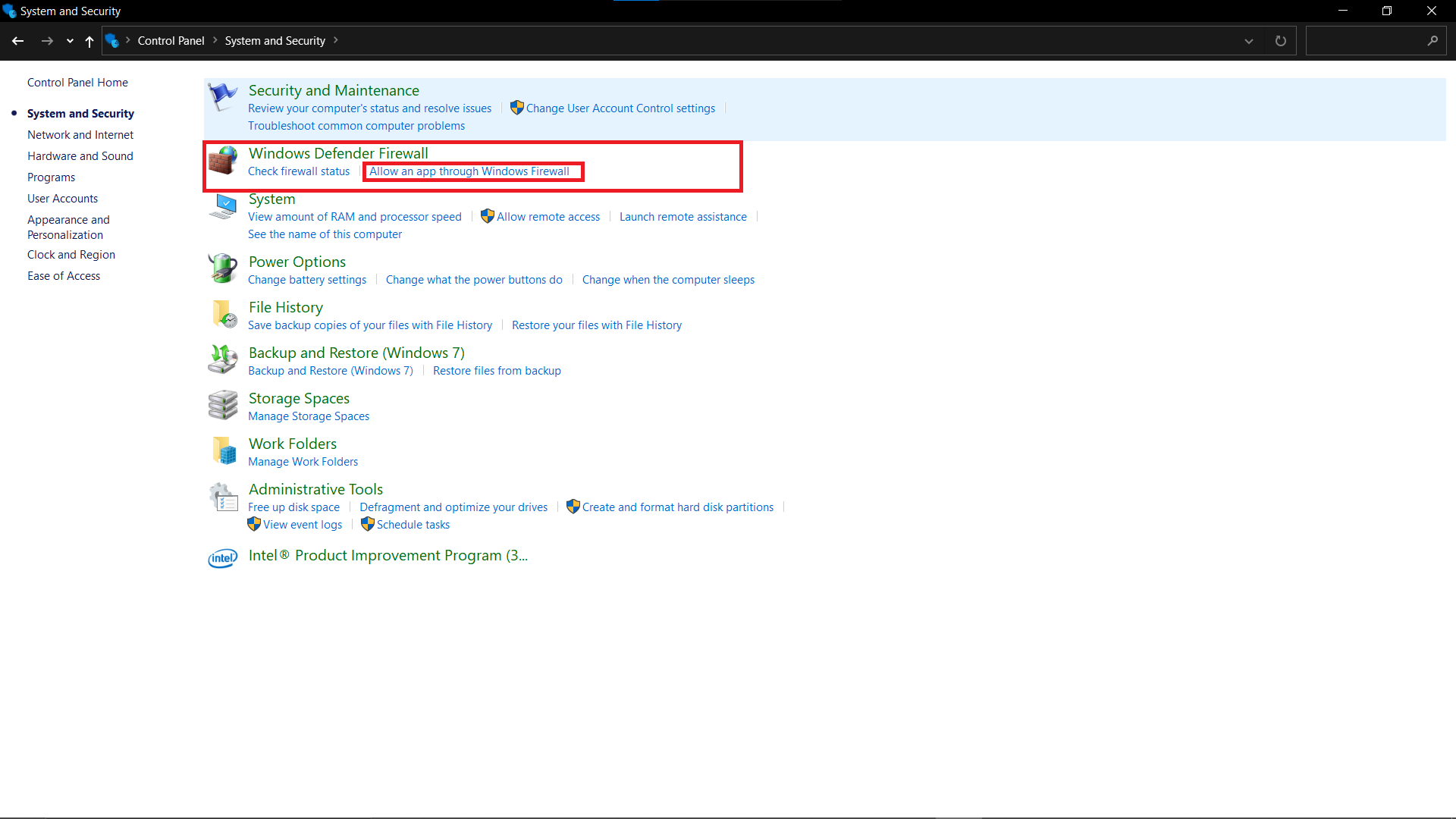Image resolution: width=1456 pixels, height=819 pixels.
Task: Click Control Panel in the breadcrumb path
Action: [171, 41]
